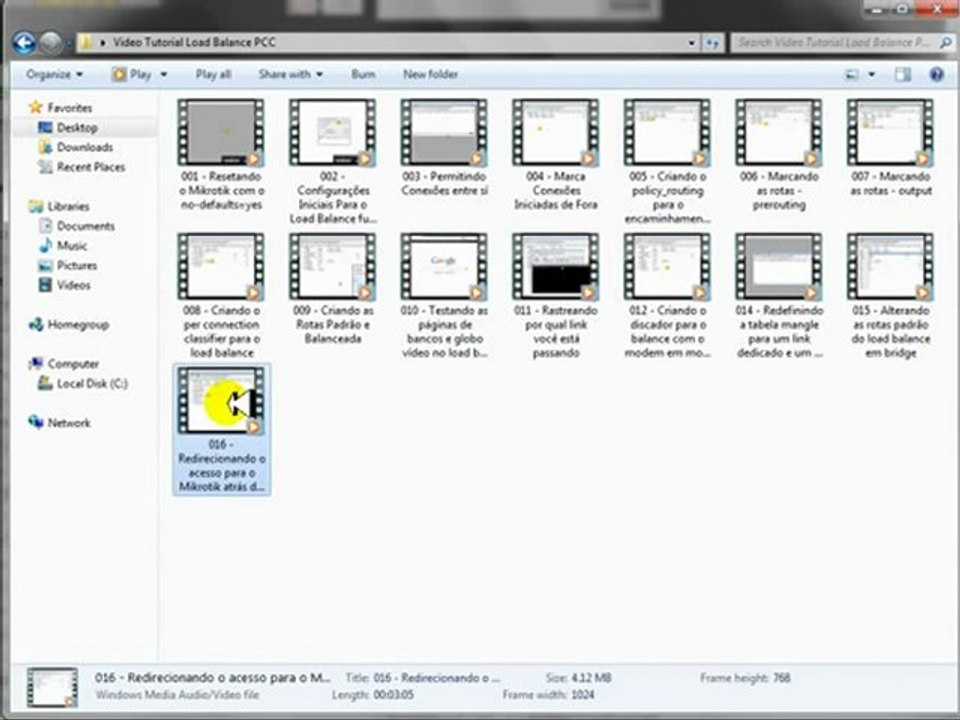Open Downloads in the navigation pane

click(x=84, y=147)
